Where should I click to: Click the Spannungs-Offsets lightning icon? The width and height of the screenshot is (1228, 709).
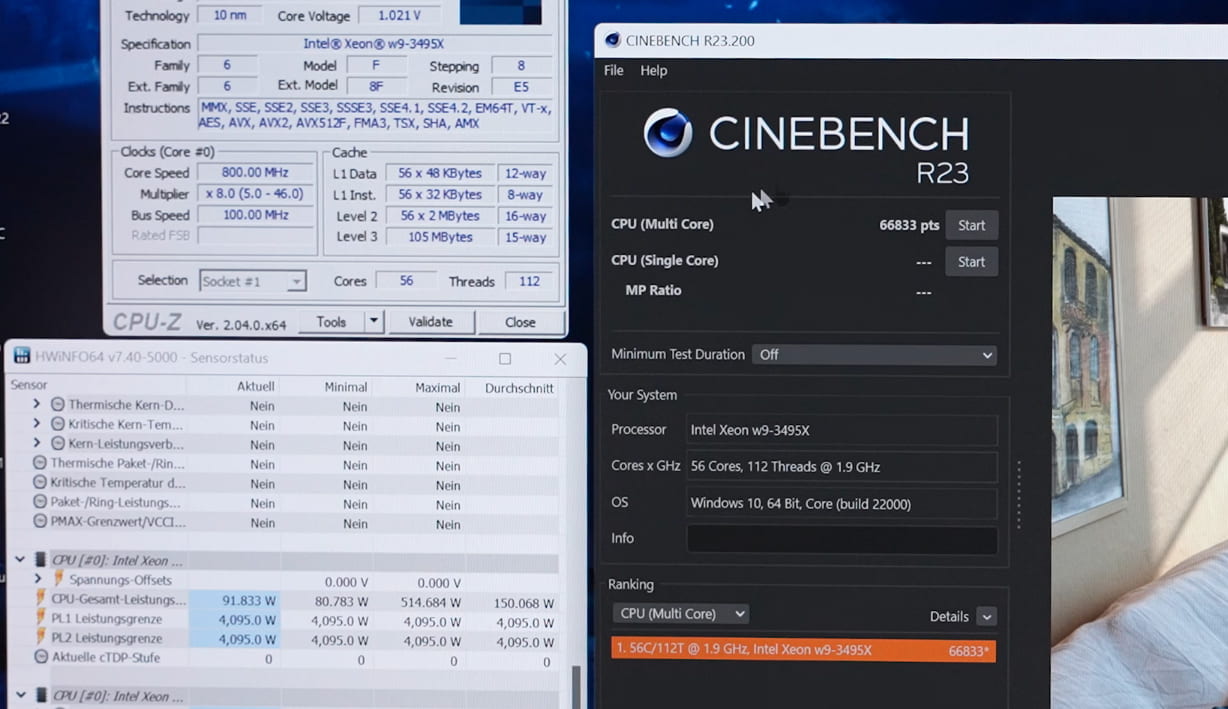(58, 580)
